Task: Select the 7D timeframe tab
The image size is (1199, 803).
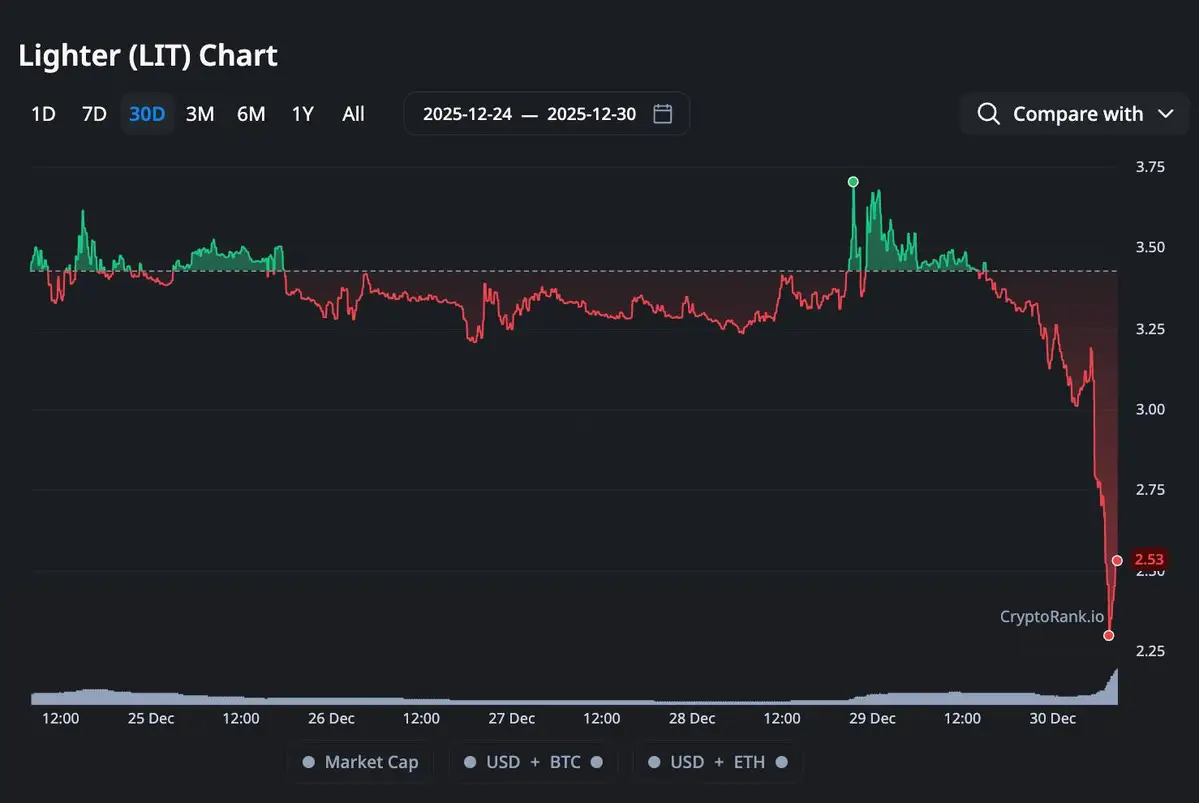Action: point(94,114)
